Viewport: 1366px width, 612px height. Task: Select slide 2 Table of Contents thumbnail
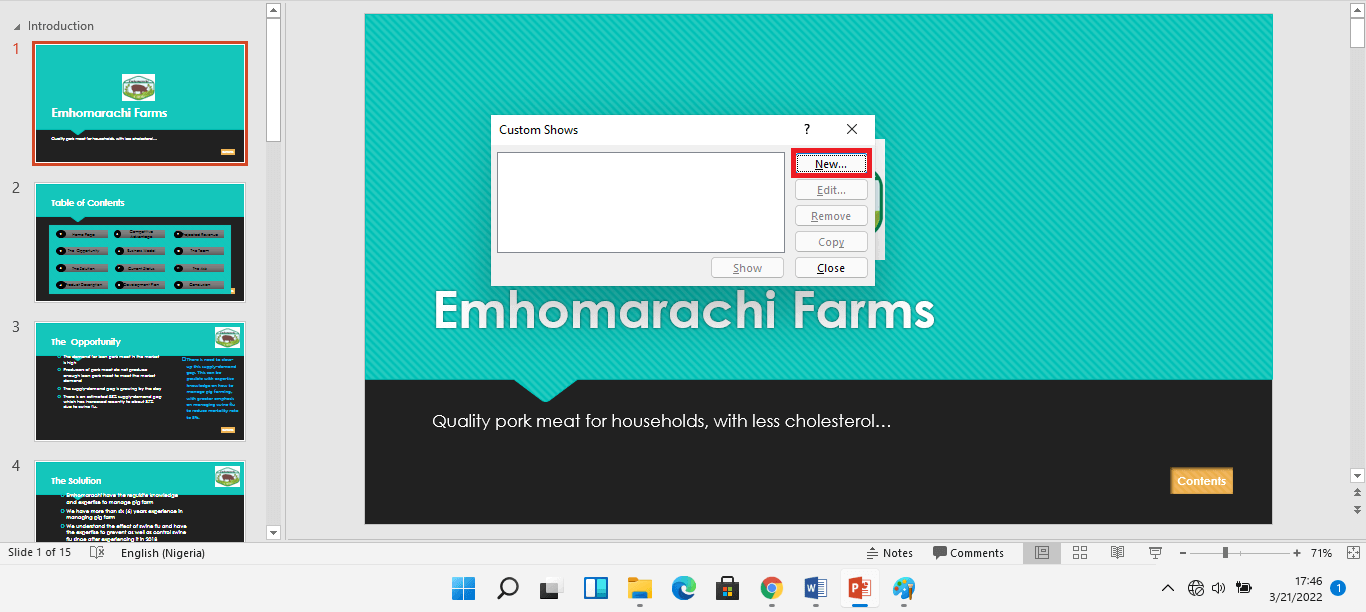point(140,242)
